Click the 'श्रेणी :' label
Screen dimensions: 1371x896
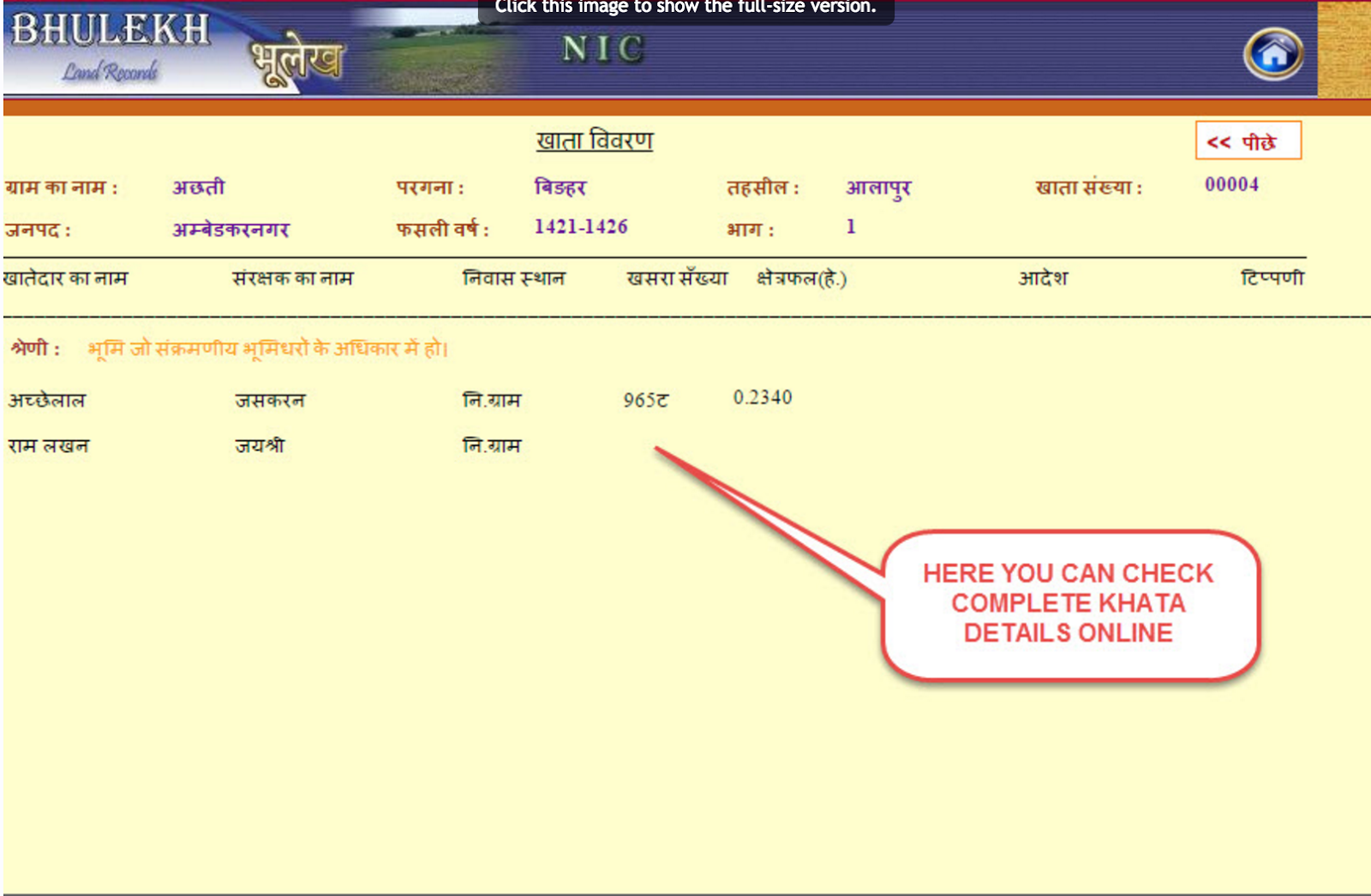[x=35, y=349]
